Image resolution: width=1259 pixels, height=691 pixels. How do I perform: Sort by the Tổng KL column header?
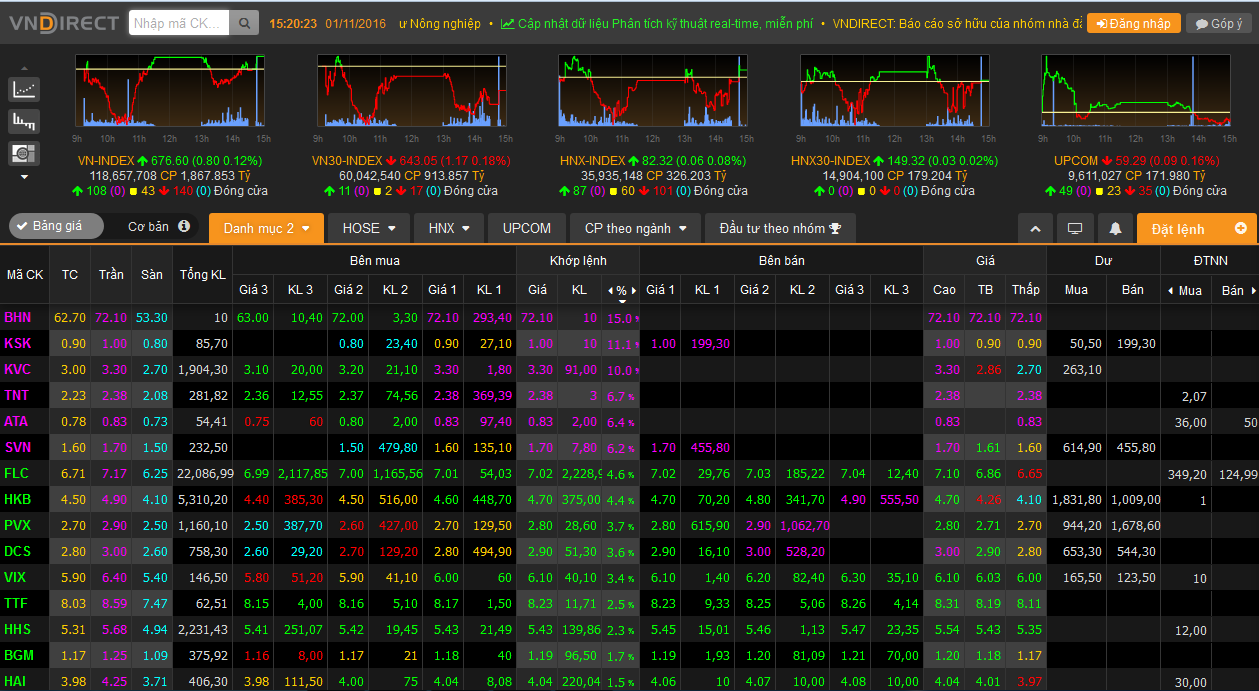[203, 275]
